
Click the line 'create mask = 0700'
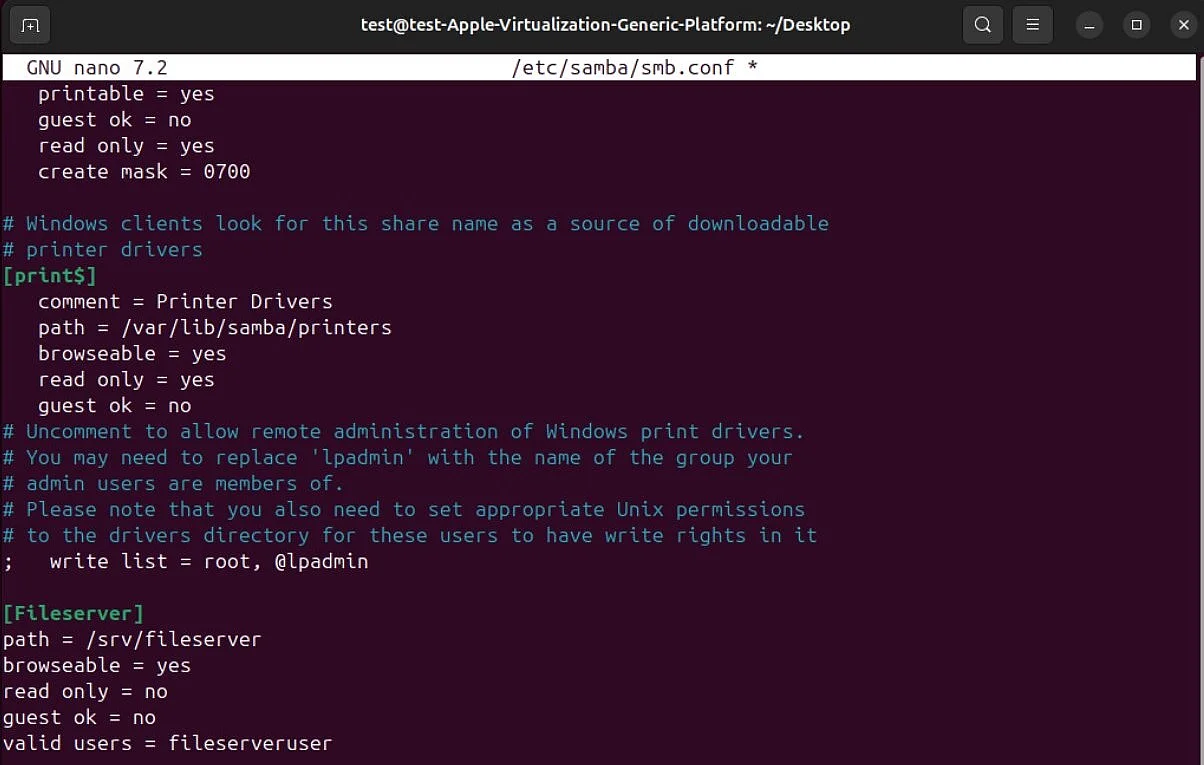click(144, 171)
